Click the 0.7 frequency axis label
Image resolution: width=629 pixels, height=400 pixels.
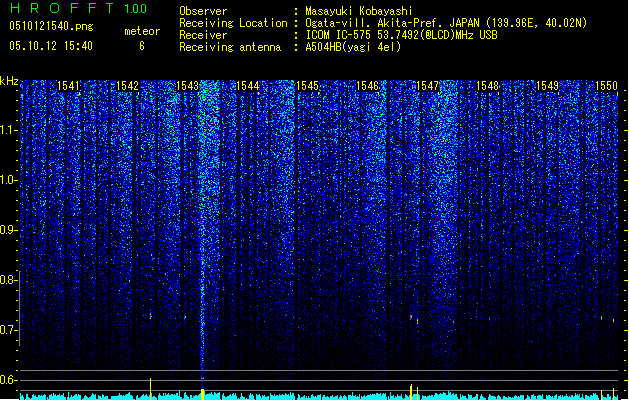tap(9, 330)
